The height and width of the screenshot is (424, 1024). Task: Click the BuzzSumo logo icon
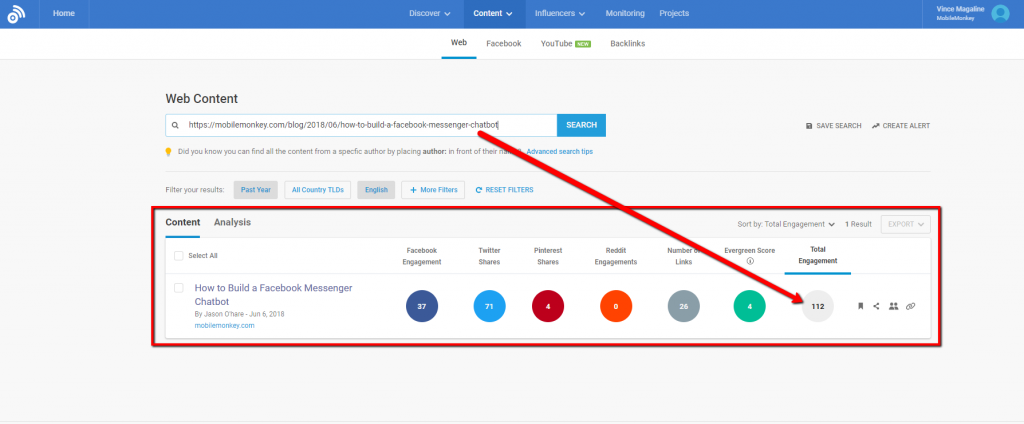[16, 14]
